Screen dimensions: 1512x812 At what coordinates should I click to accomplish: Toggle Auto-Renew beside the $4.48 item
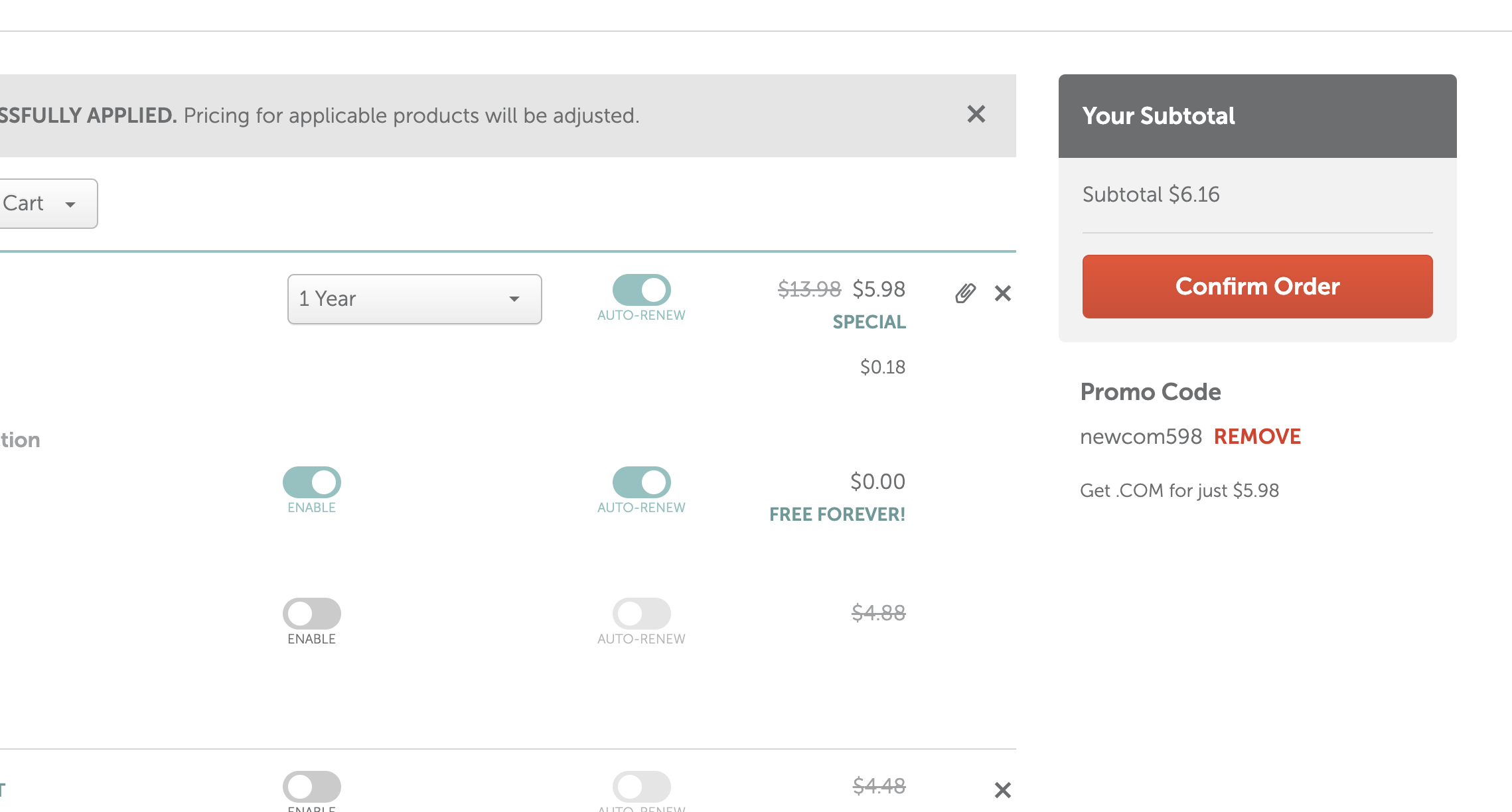click(641, 787)
